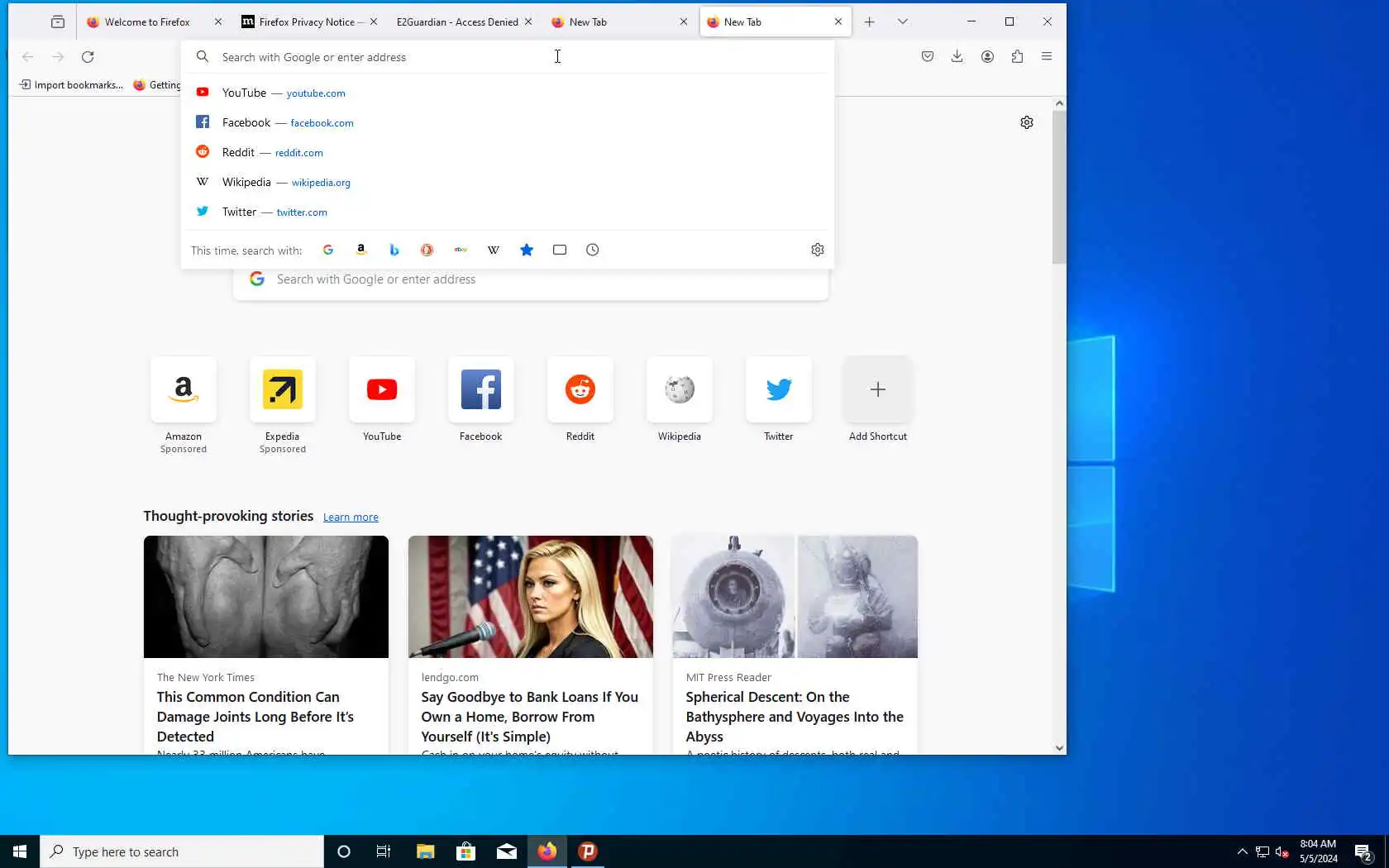Search this time with Google
This screenshot has height=868, width=1389.
tap(328, 250)
